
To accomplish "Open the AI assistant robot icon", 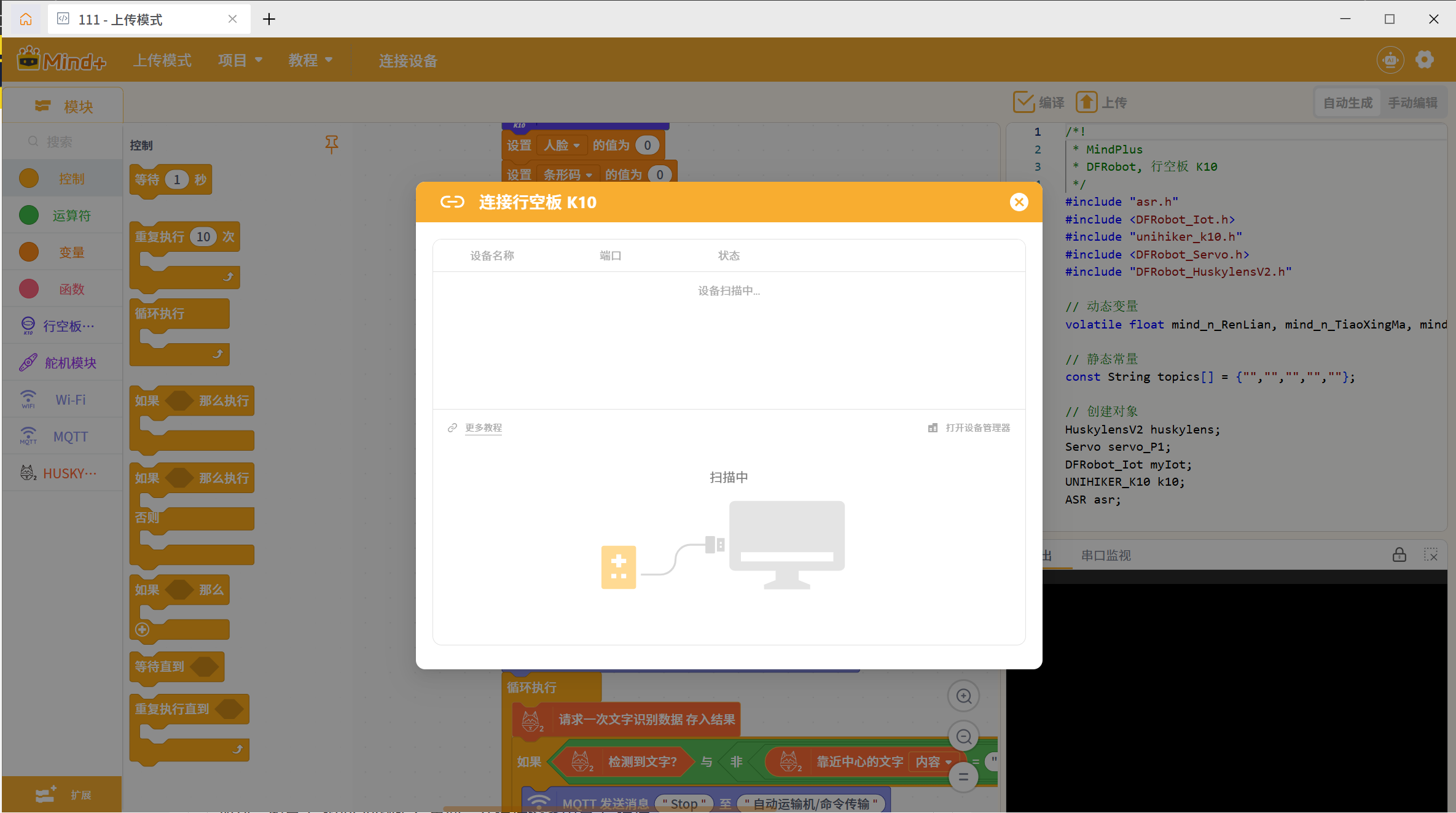I will [x=1390, y=60].
